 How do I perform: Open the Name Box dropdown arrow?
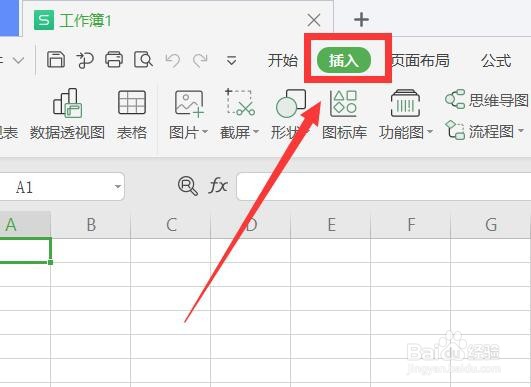(118, 187)
